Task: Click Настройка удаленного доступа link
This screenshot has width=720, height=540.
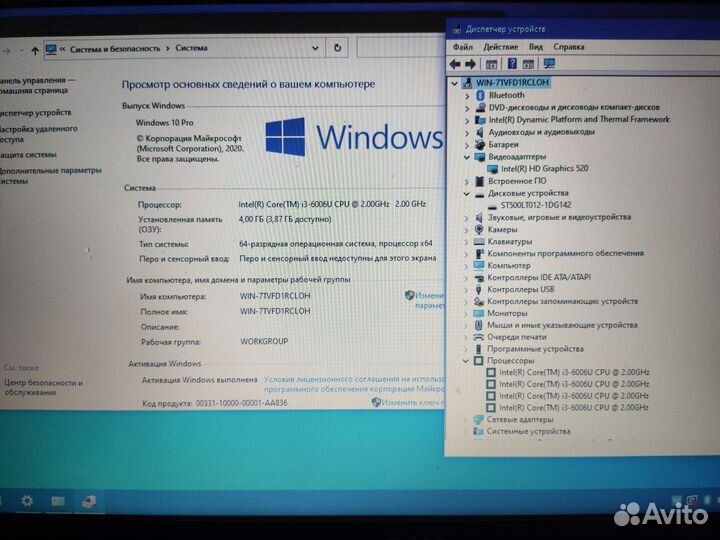Action: 38,134
